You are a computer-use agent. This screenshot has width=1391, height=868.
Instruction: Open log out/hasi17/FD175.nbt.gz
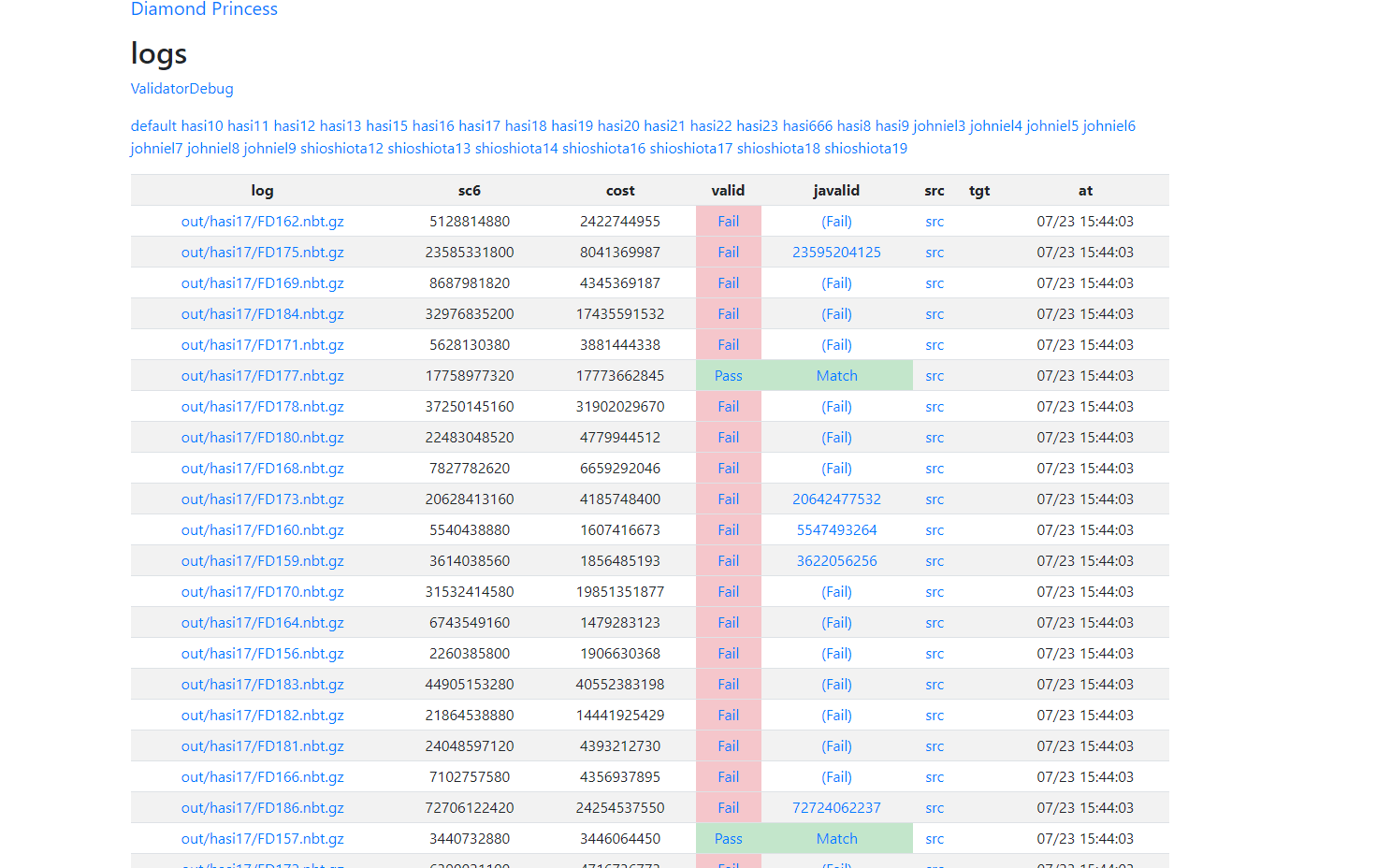click(x=263, y=253)
